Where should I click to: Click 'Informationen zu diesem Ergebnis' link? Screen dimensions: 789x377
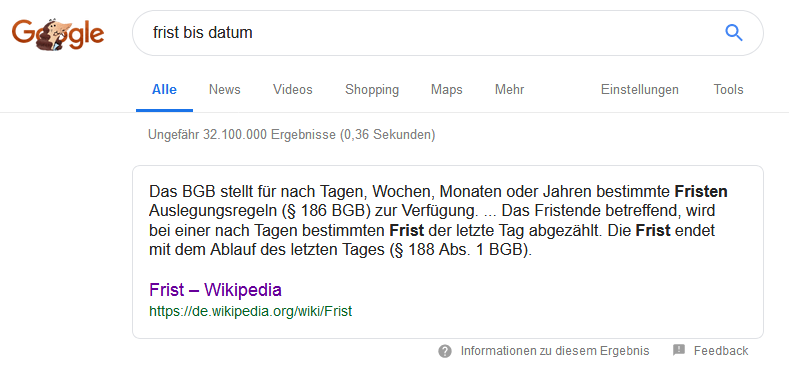555,351
